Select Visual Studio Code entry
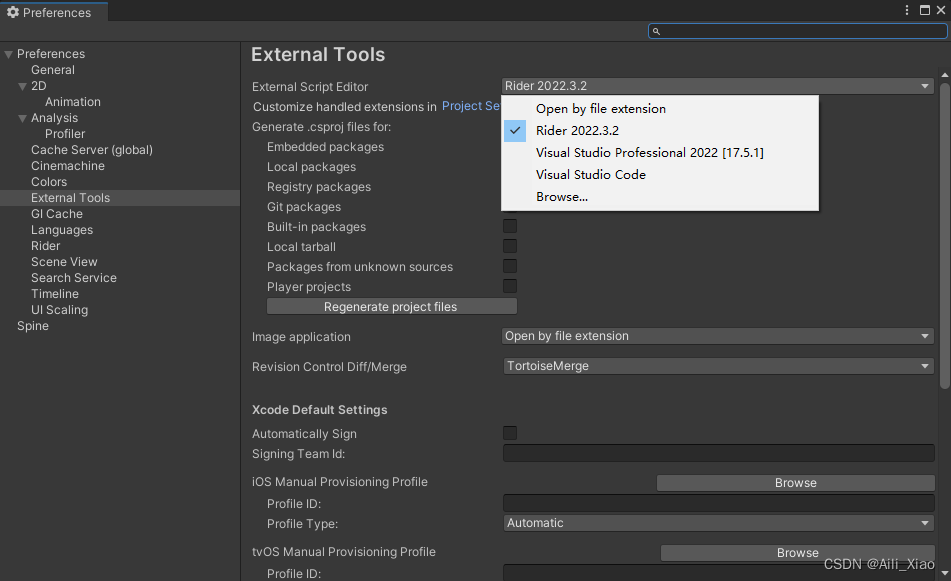 (x=660, y=175)
